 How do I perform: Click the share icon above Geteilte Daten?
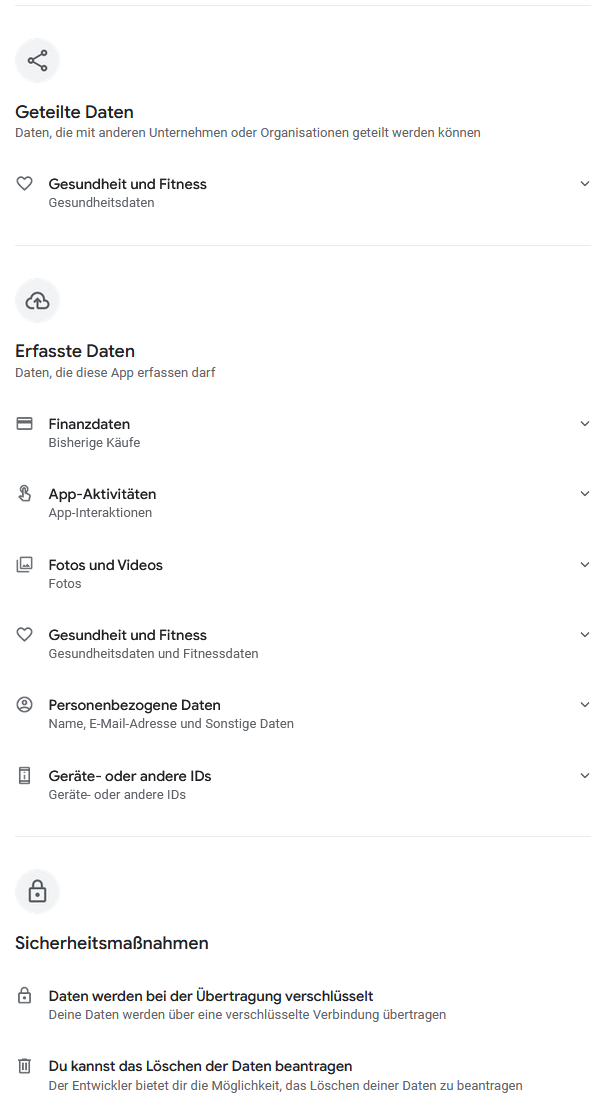37,61
